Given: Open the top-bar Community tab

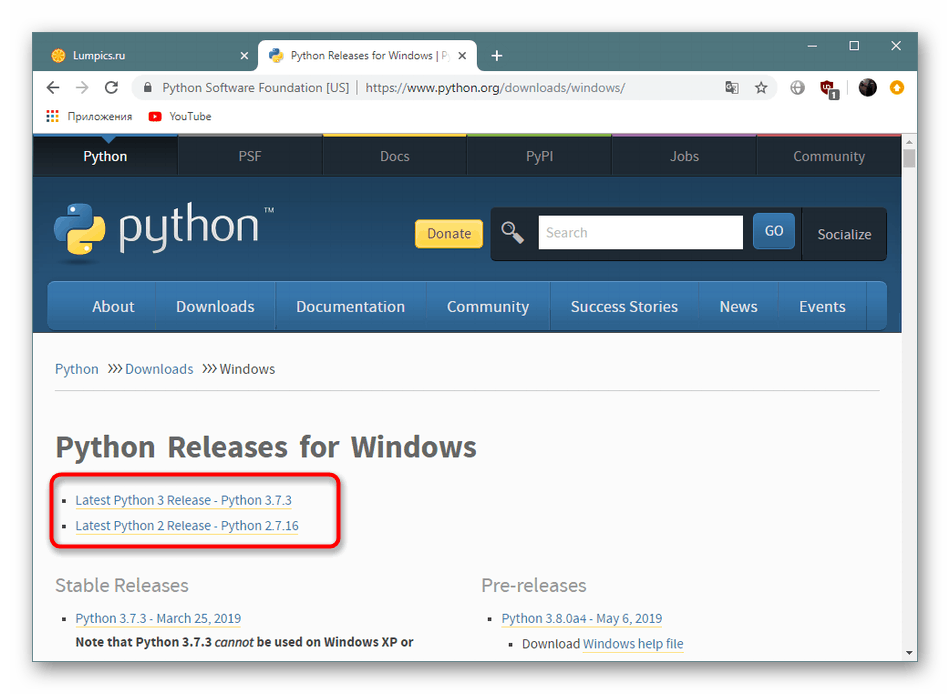Looking at the screenshot, I should (829, 156).
